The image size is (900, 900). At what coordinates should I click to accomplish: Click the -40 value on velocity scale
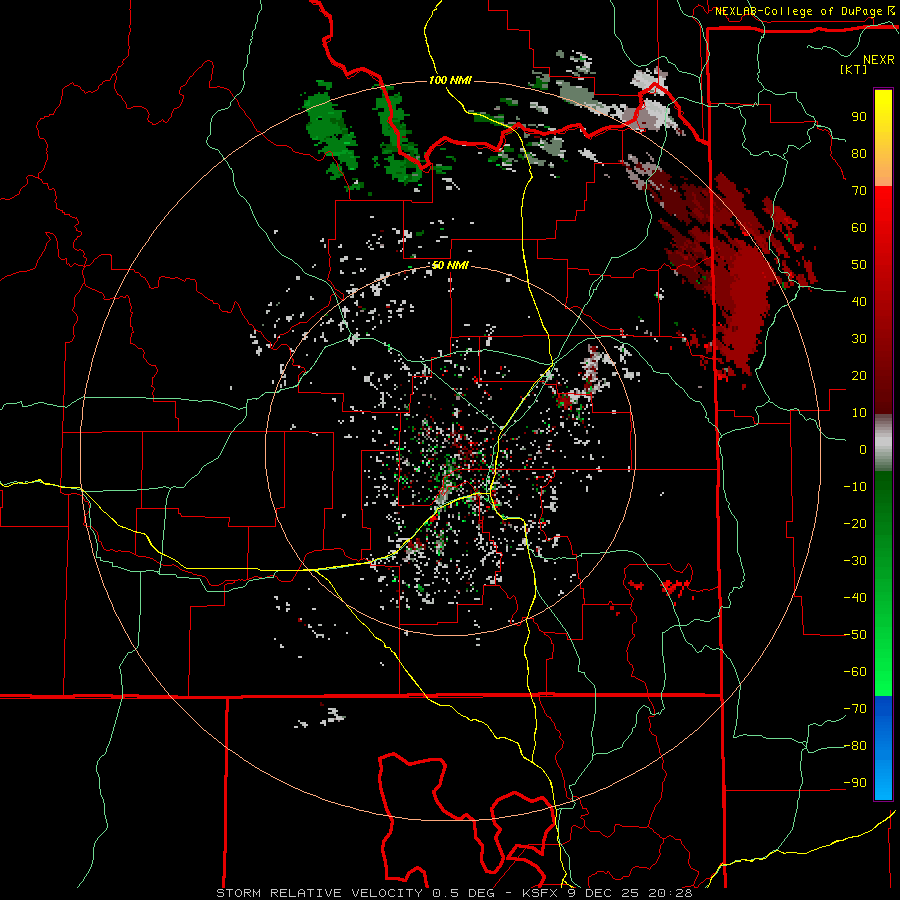[x=855, y=598]
